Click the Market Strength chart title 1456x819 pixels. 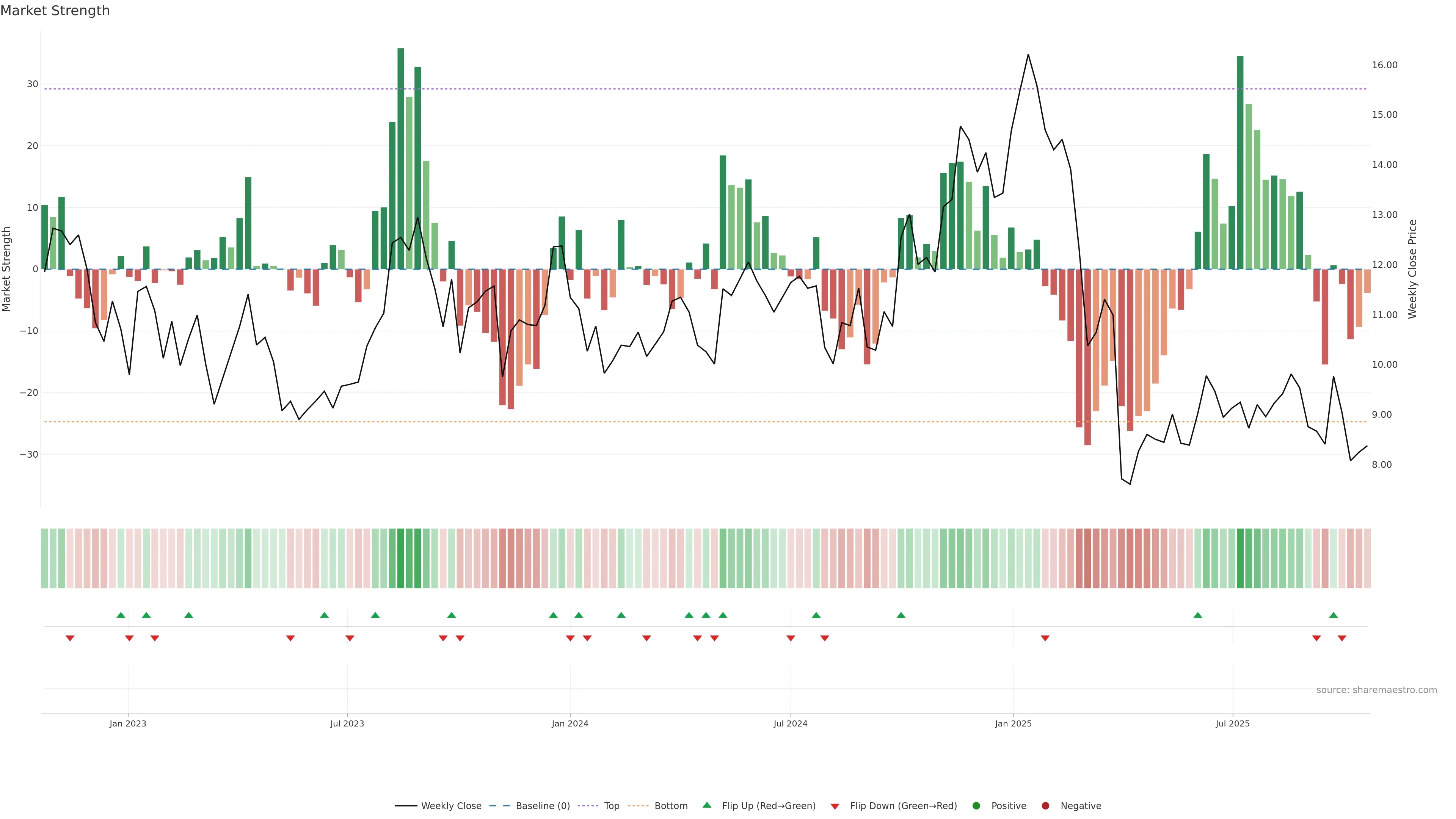[55, 11]
